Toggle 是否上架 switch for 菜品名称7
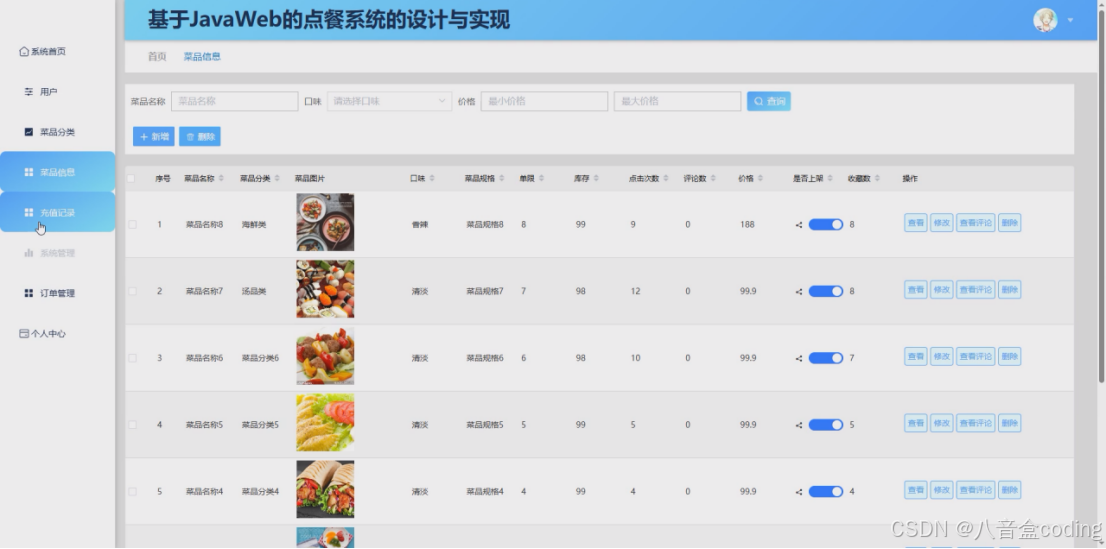The width and height of the screenshot is (1106, 549). 826,291
